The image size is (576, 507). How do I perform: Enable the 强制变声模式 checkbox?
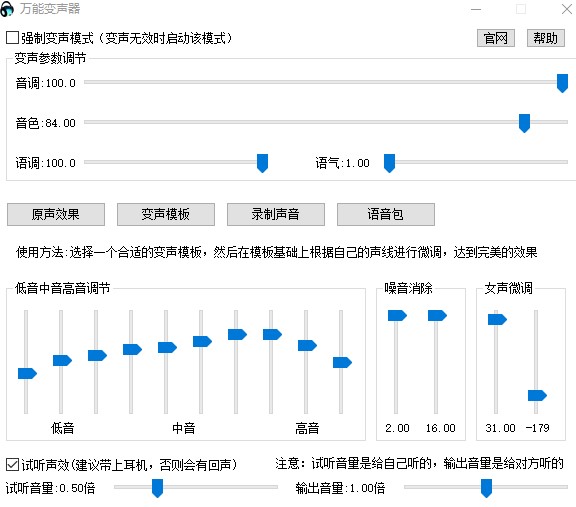coord(12,37)
